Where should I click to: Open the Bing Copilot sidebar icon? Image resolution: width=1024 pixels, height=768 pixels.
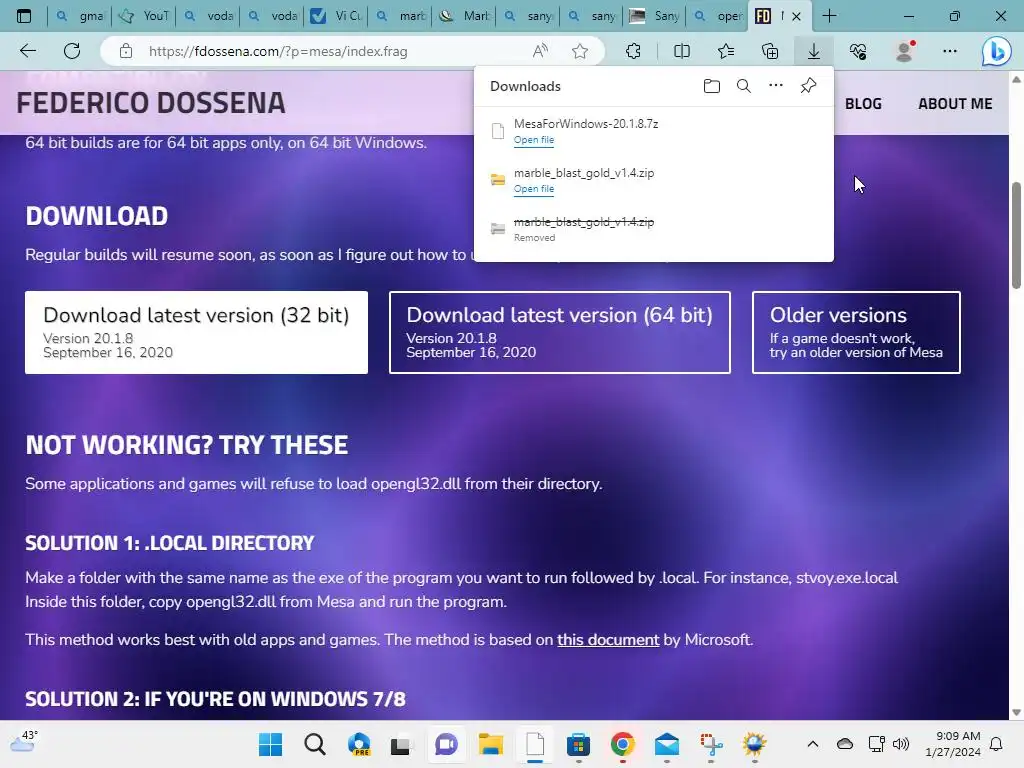[x=997, y=52]
